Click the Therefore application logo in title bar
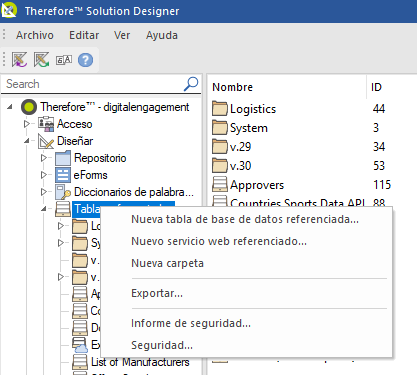The height and width of the screenshot is (375, 417). pyautogui.click(x=9, y=10)
